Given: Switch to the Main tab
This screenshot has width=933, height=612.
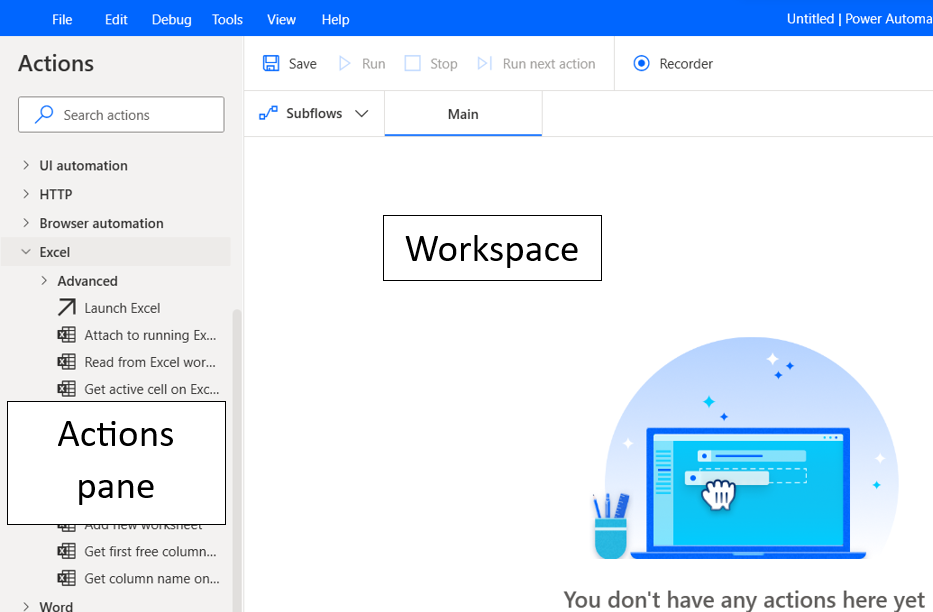Looking at the screenshot, I should coord(462,113).
